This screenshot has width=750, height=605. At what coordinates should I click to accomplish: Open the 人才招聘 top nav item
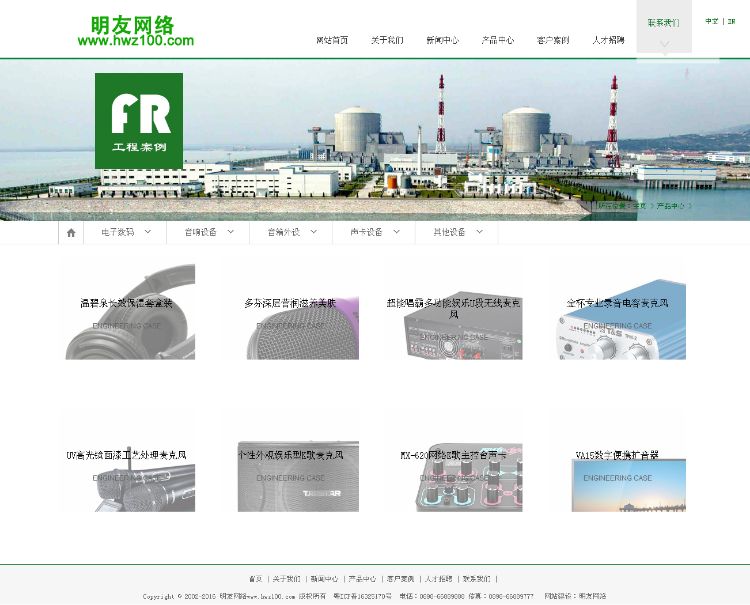pos(608,40)
